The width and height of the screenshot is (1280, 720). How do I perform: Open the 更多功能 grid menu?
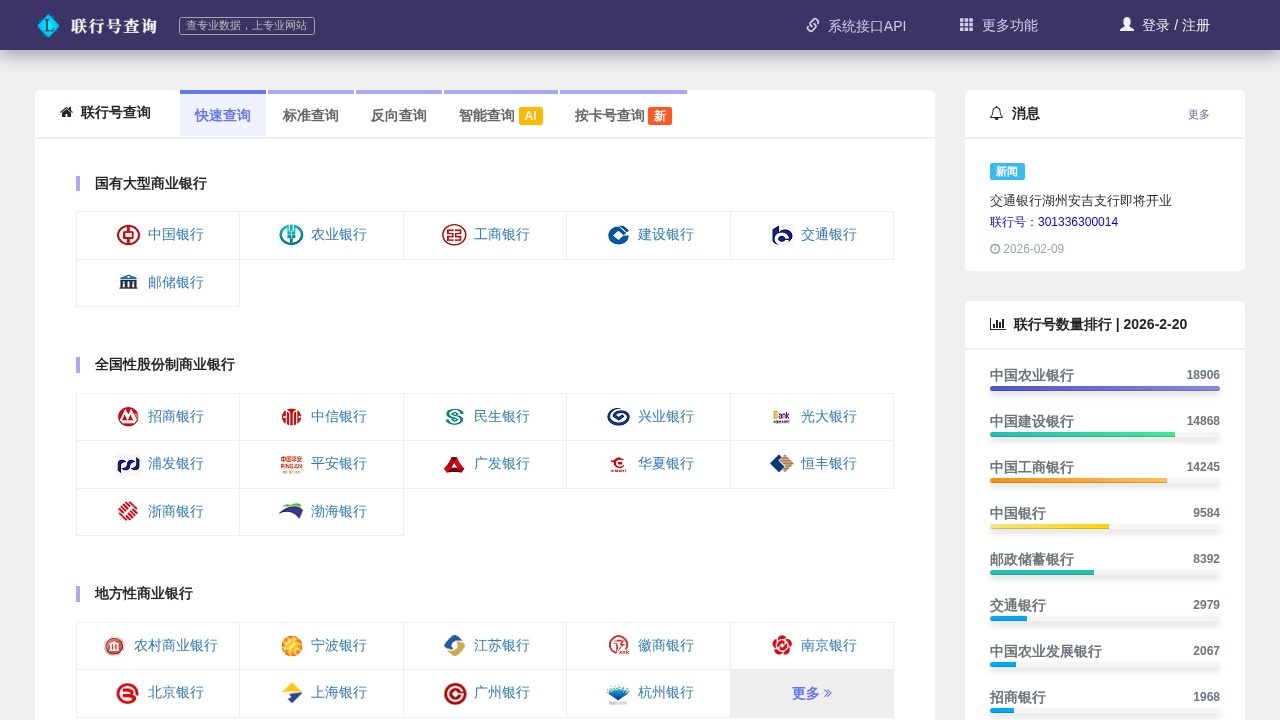point(998,26)
